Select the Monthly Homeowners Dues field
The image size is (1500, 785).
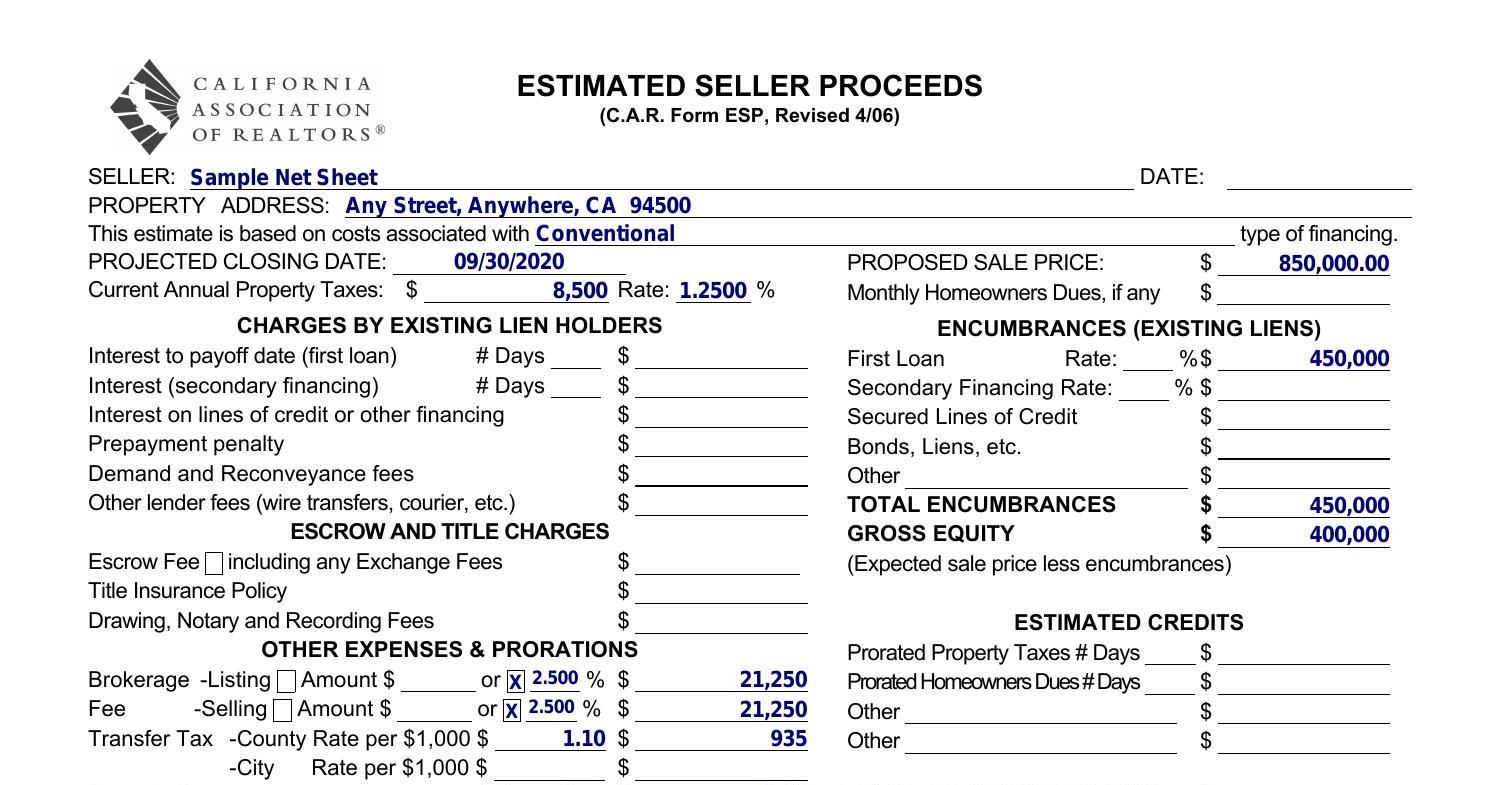click(1303, 293)
